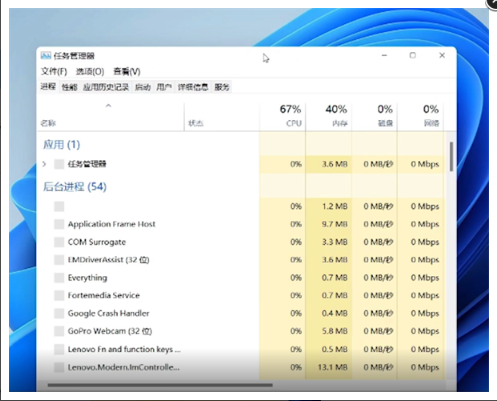
Task: Select the 应用 (1) group header
Action: point(62,145)
